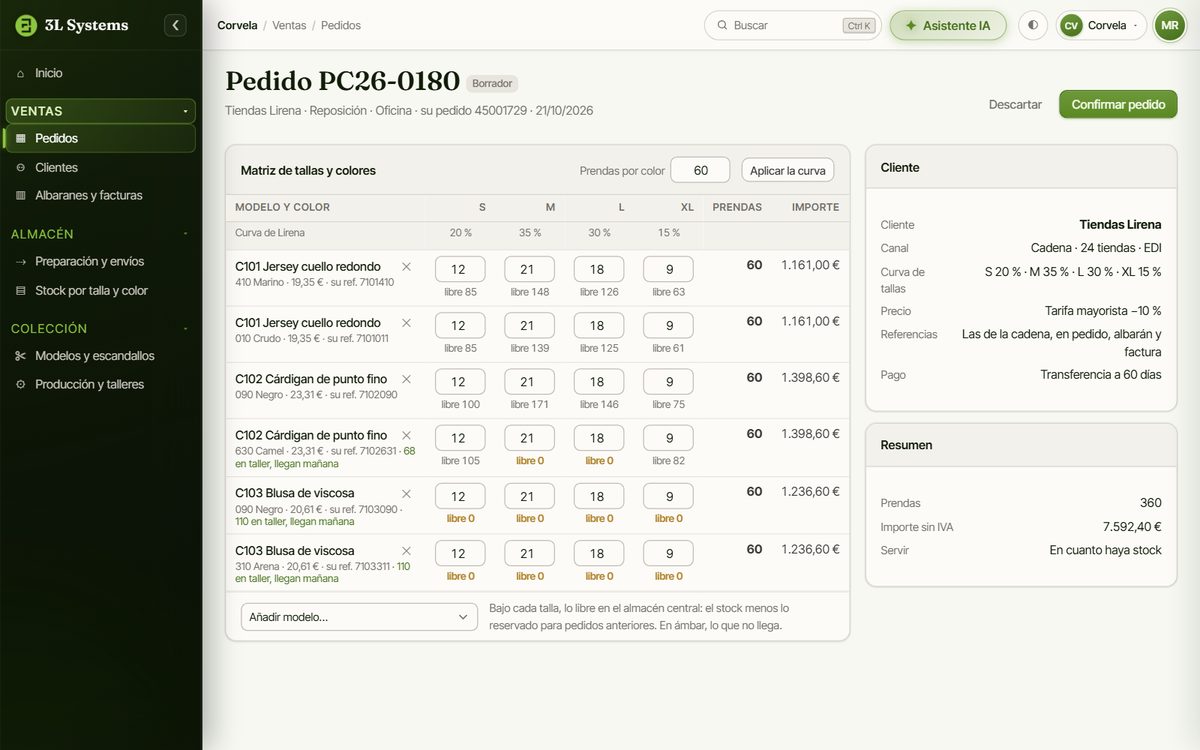Image resolution: width=1200 pixels, height=750 pixels.
Task: Go to Inicio in the sidebar
Action: tap(101, 73)
